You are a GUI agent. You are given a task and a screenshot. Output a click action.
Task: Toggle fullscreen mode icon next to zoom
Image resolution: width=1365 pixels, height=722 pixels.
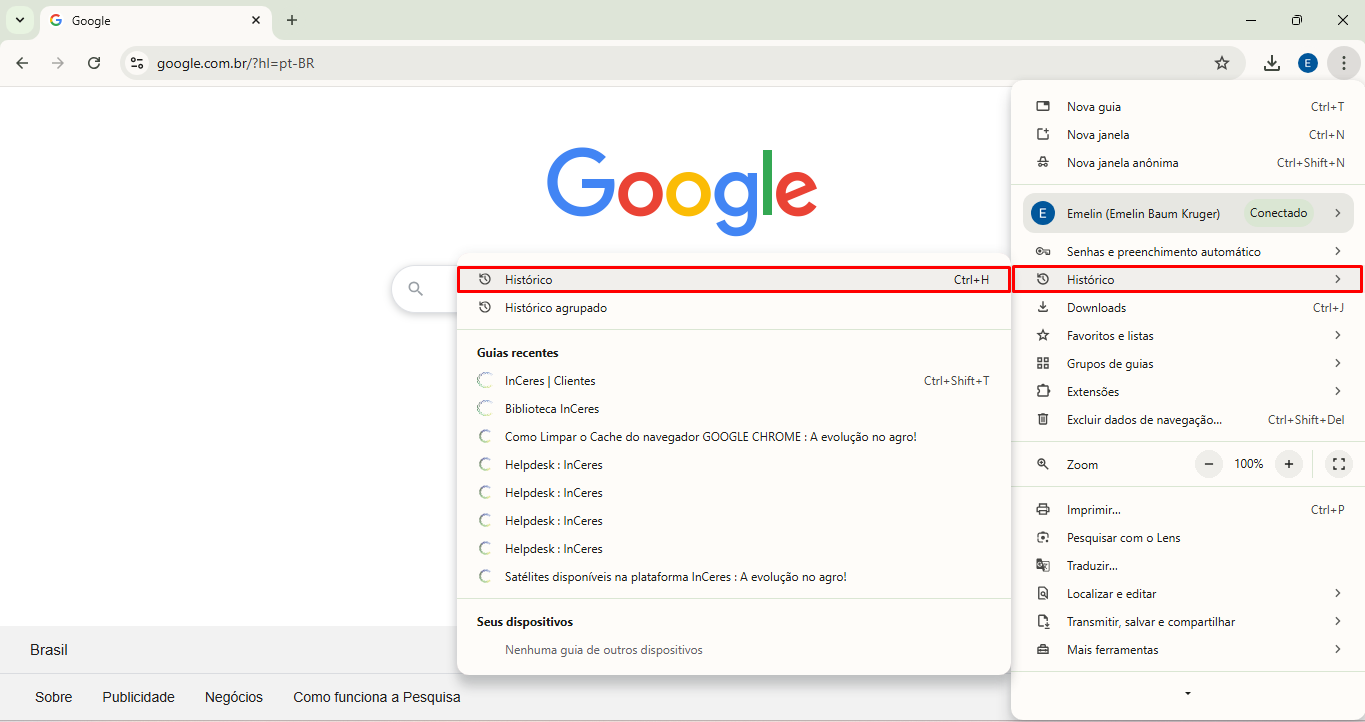click(1338, 464)
